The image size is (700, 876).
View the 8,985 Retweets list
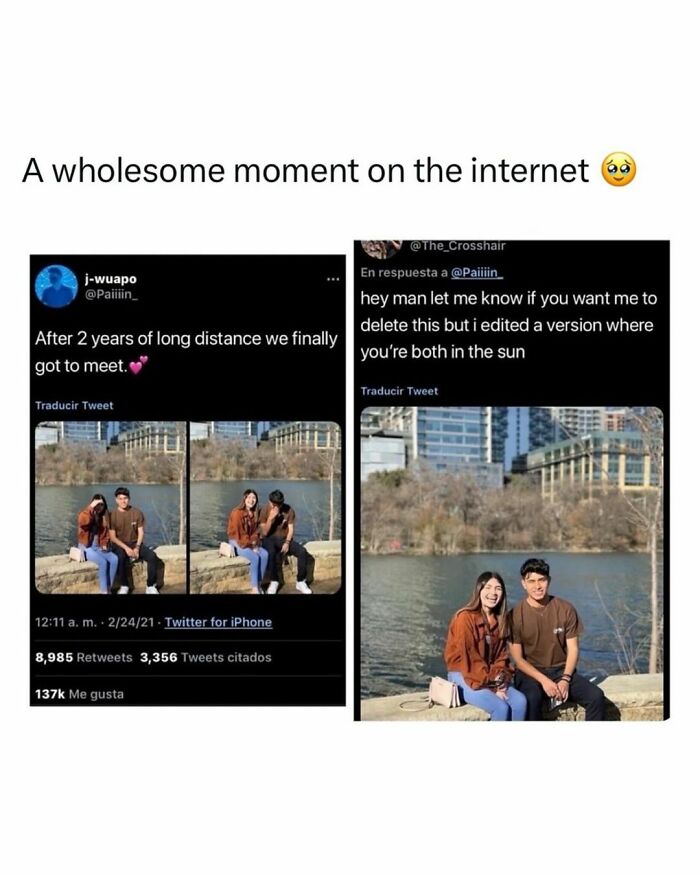[84, 658]
